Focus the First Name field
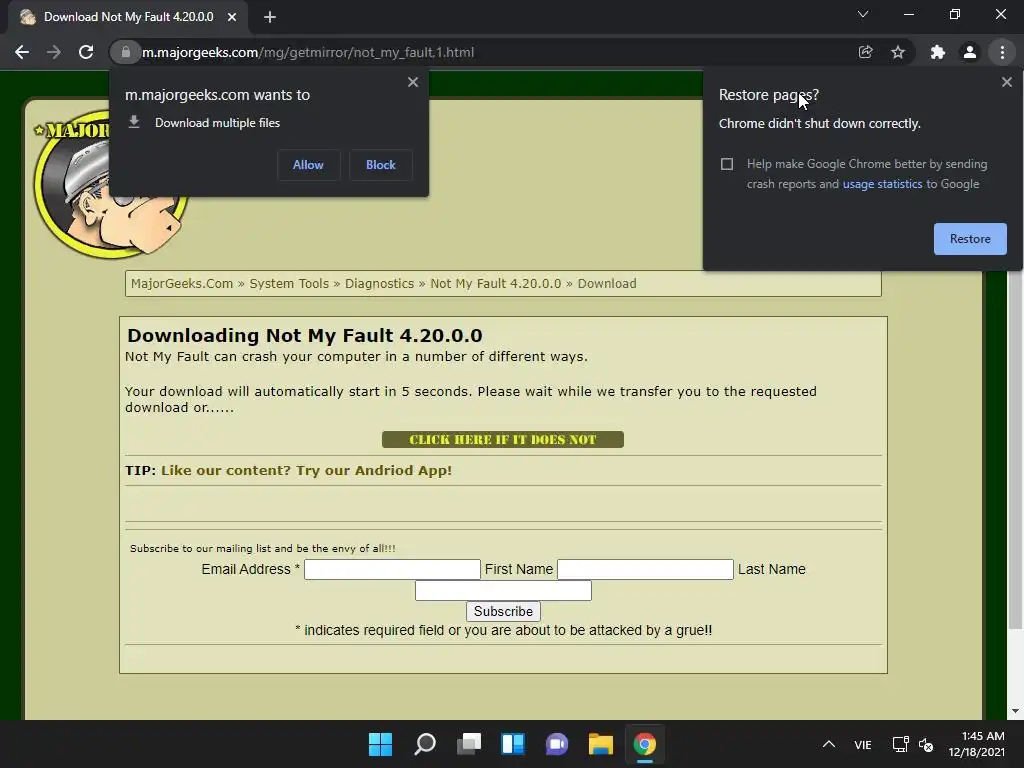Image resolution: width=1024 pixels, height=768 pixels. (x=645, y=569)
